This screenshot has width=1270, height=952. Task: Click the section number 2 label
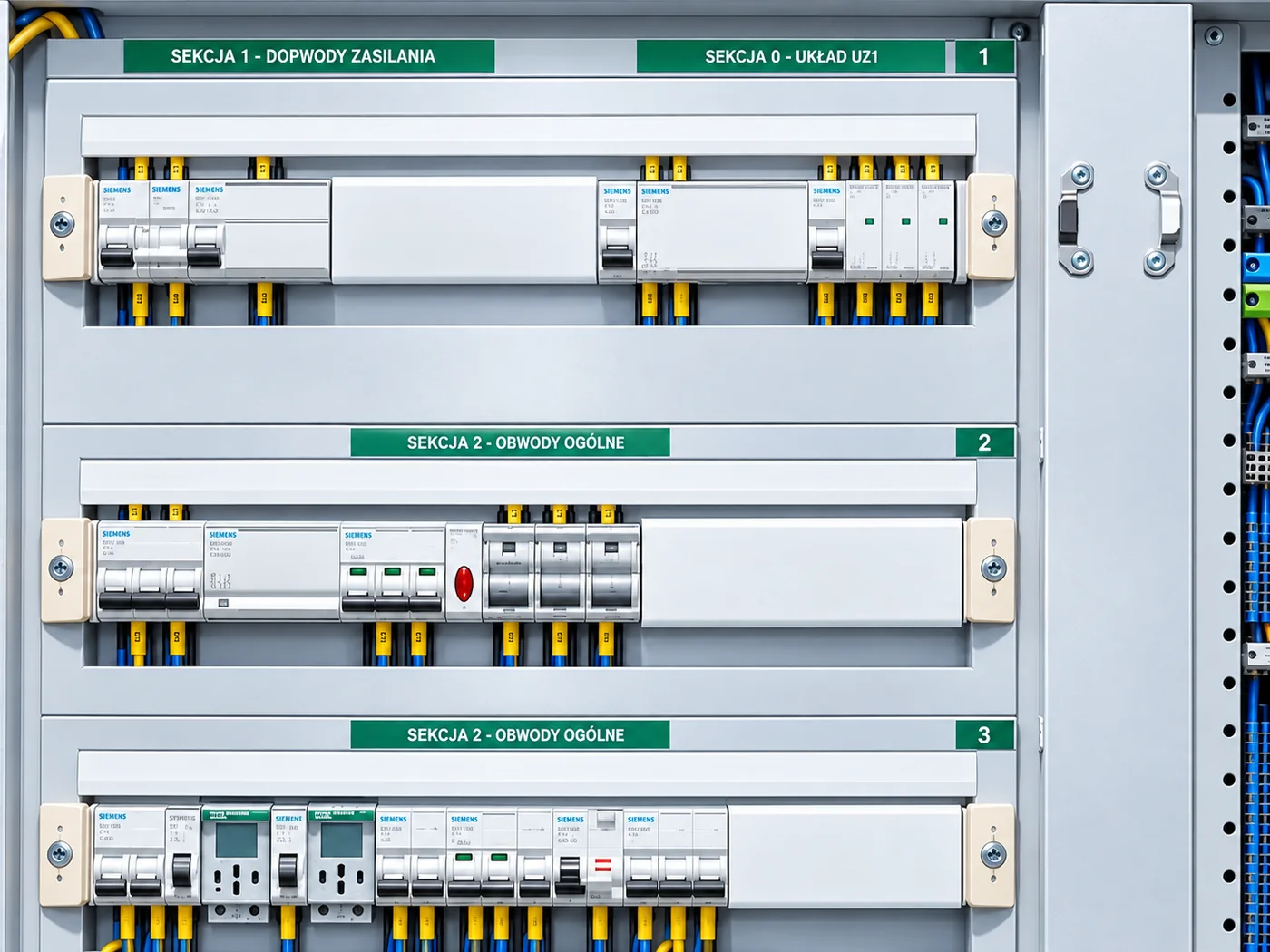(984, 442)
